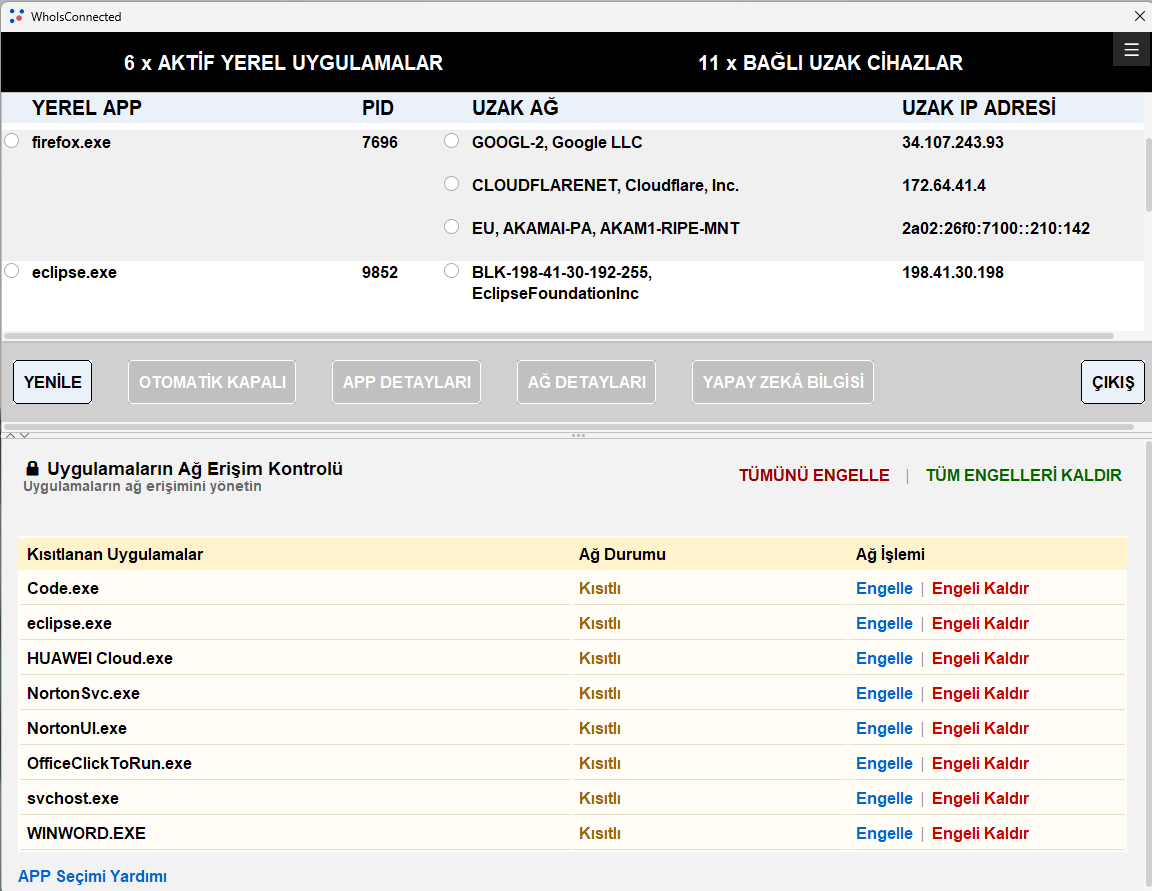Image resolution: width=1152 pixels, height=891 pixels.
Task: Click the YEREL APP column header
Action: 87,108
